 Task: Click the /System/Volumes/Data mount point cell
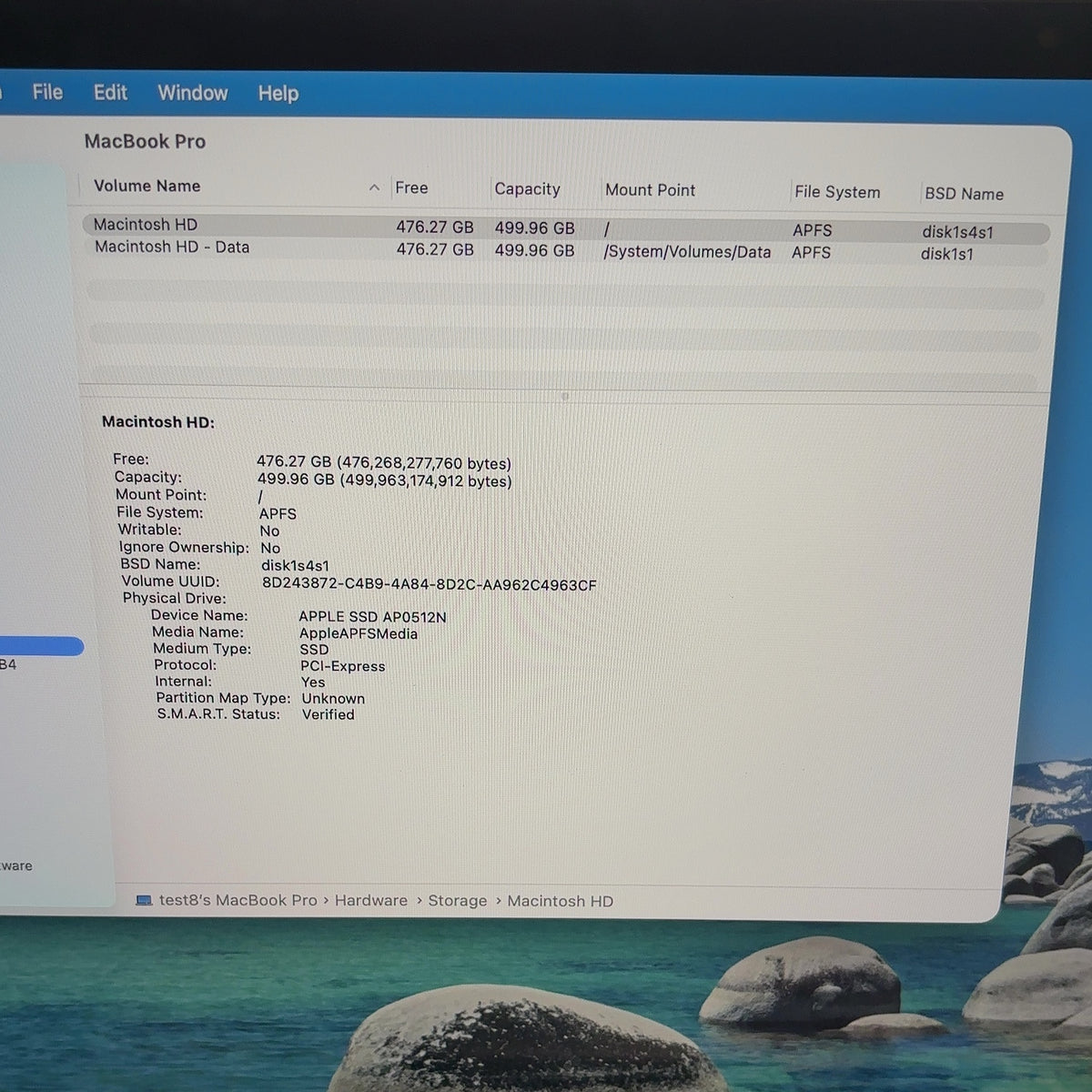687,252
